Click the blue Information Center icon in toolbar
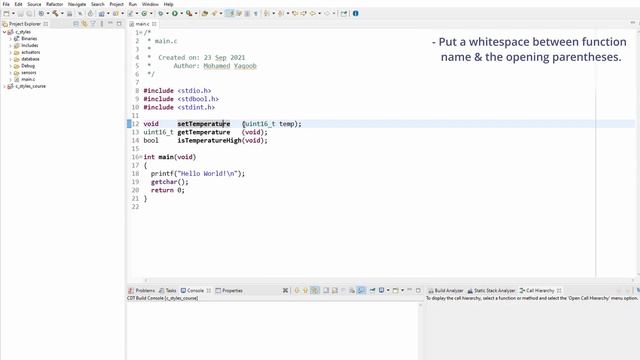The image size is (640, 360). 356,13
